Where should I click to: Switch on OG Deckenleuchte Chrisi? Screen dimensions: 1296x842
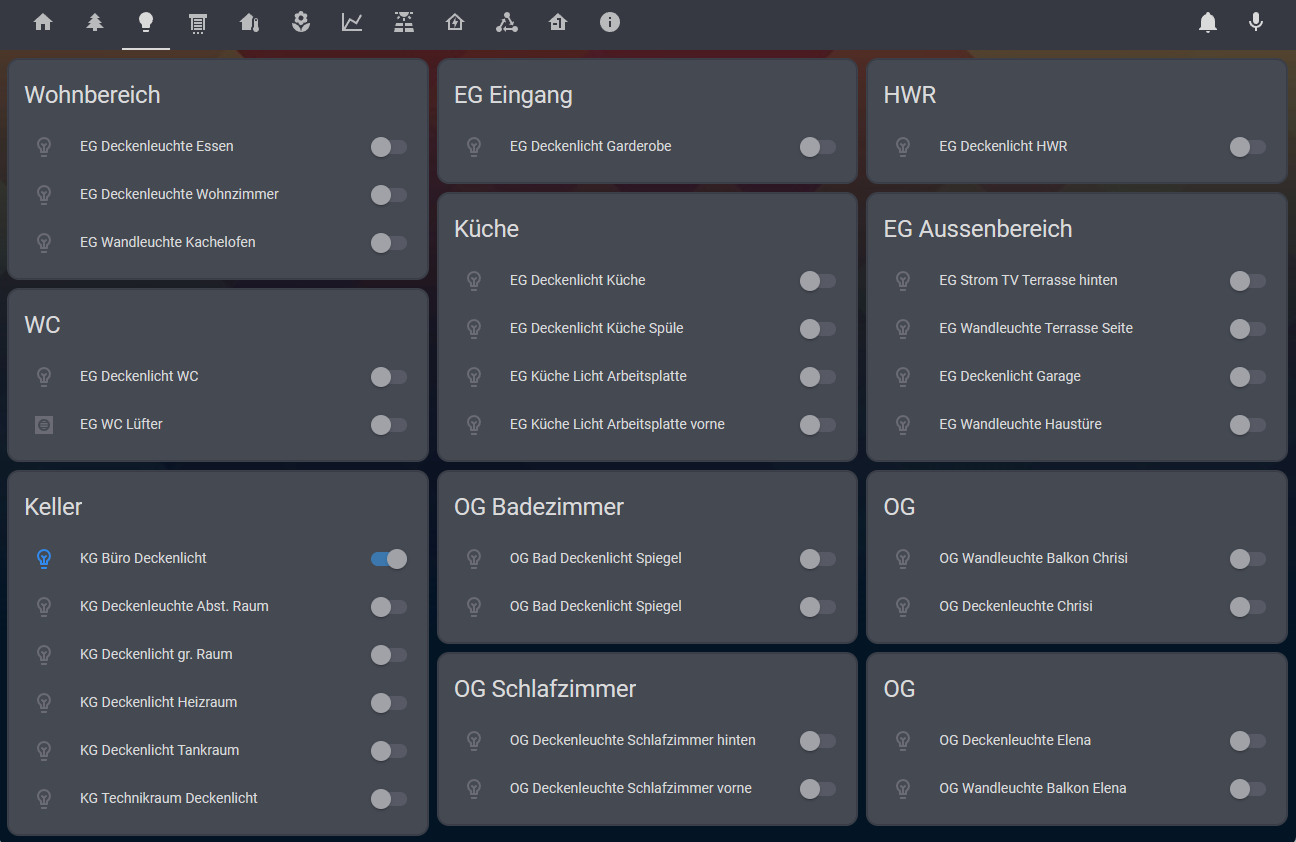[1248, 607]
